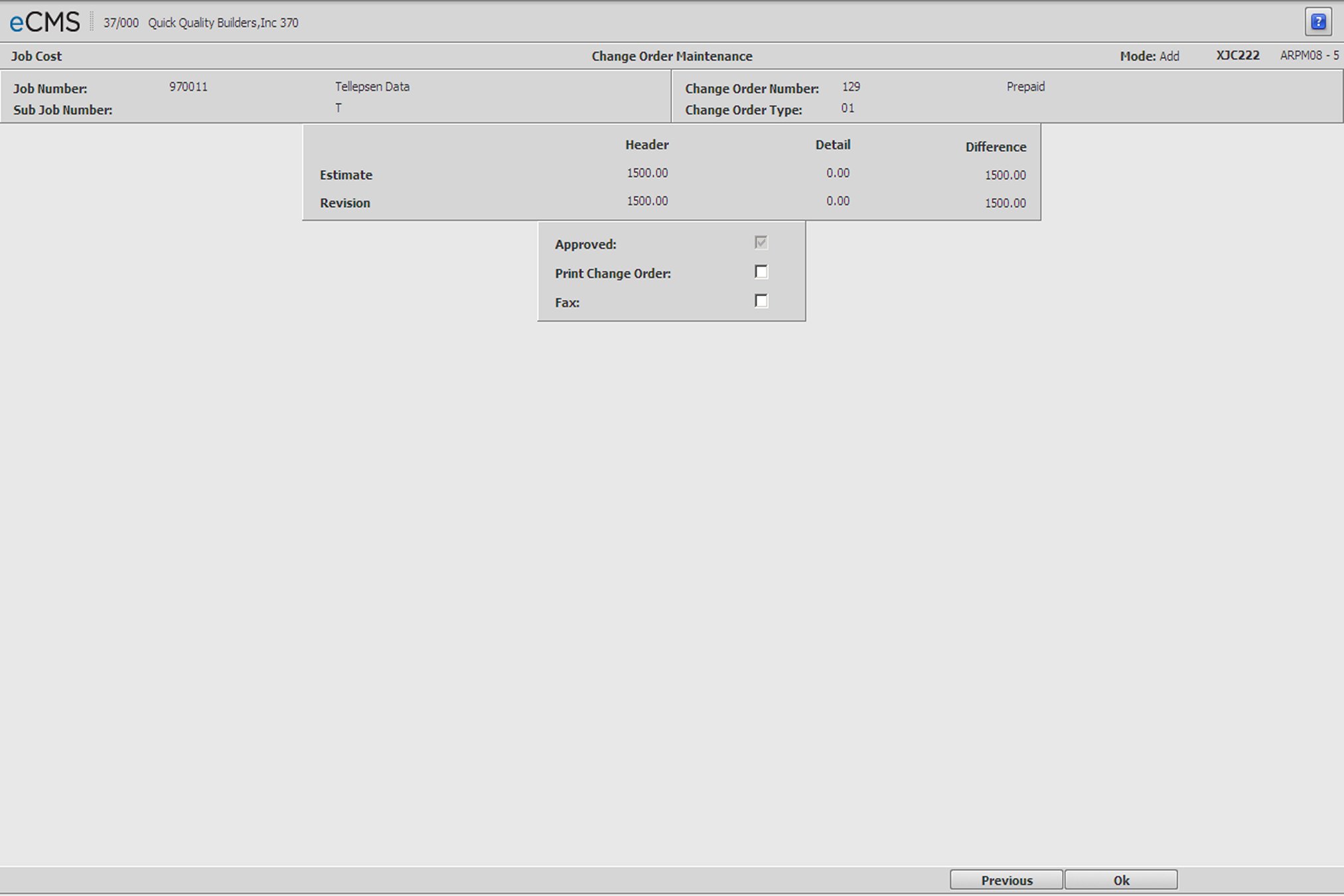1344x896 pixels.
Task: Click Change Order Number value 129
Action: click(x=850, y=87)
